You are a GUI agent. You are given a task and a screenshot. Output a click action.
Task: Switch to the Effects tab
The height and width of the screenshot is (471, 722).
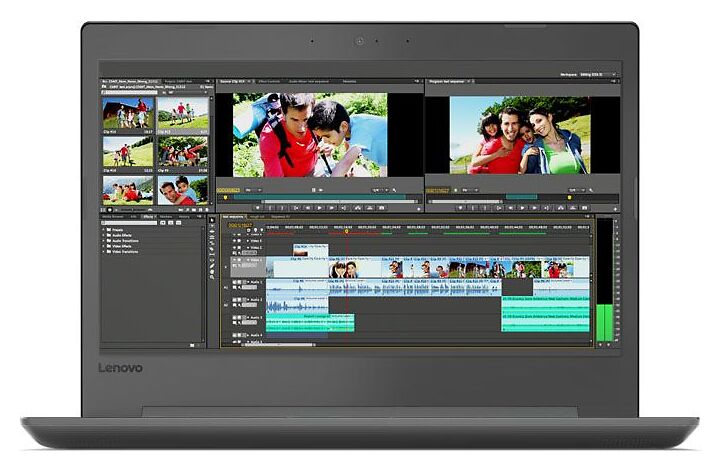click(x=147, y=215)
